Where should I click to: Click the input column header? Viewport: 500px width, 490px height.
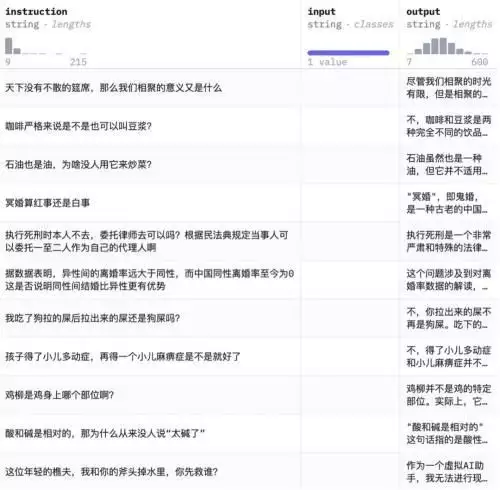point(321,12)
